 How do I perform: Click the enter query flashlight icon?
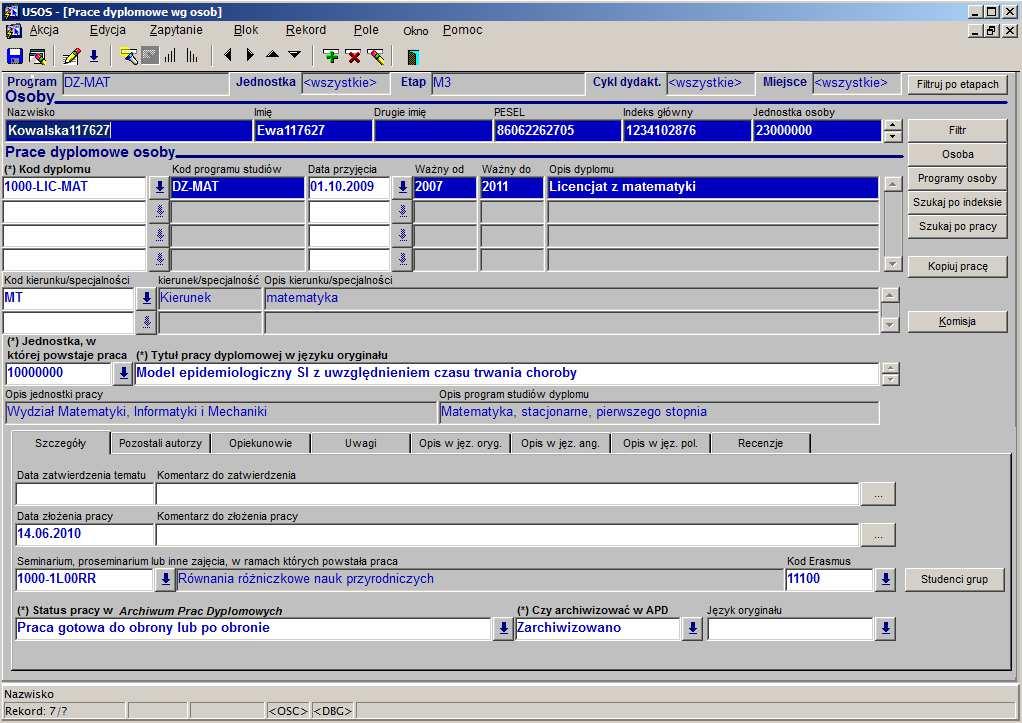tap(129, 56)
